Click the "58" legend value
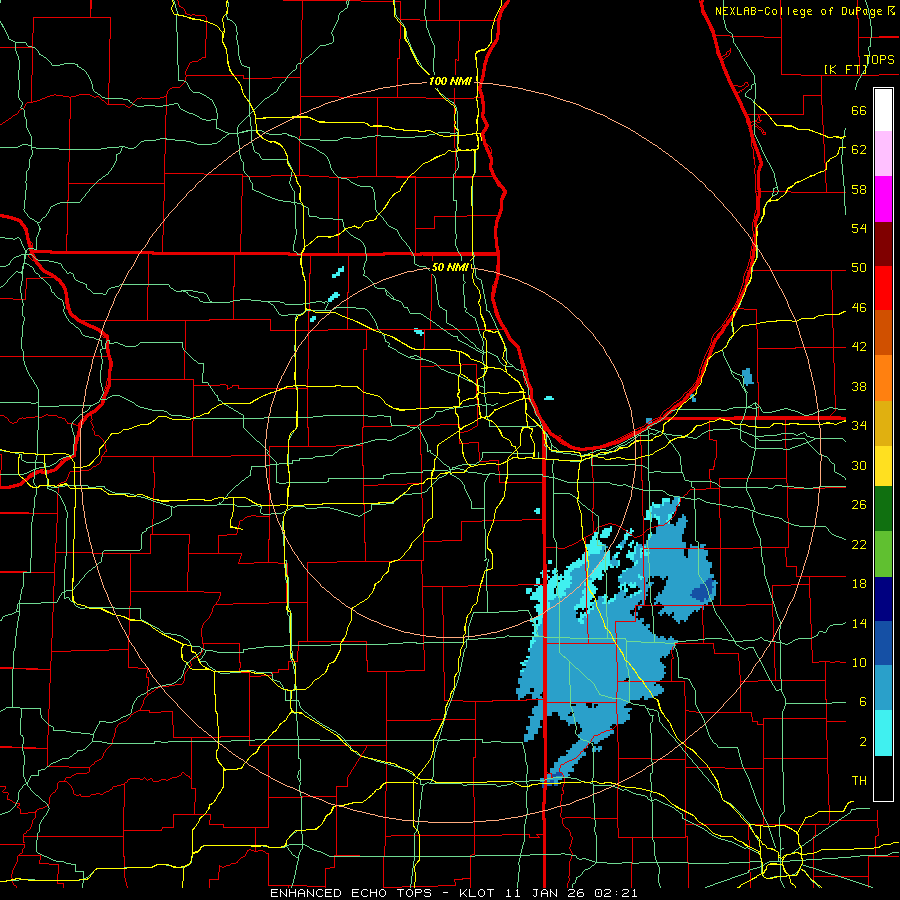 click(859, 189)
